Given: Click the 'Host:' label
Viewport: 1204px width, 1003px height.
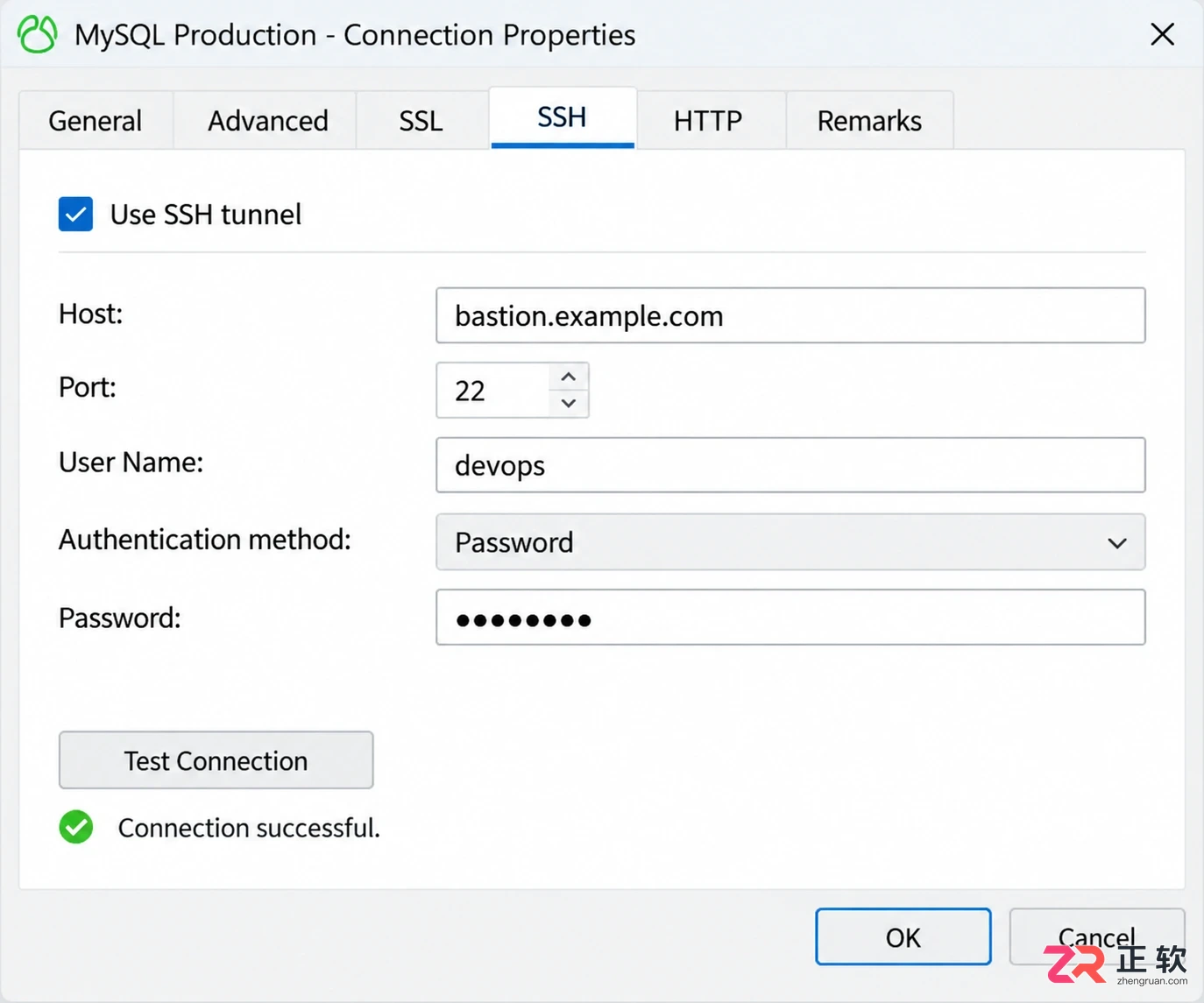Looking at the screenshot, I should [x=91, y=314].
